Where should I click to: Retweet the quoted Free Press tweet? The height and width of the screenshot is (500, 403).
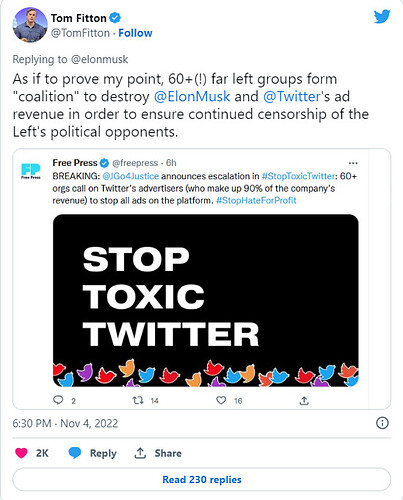click(x=138, y=400)
